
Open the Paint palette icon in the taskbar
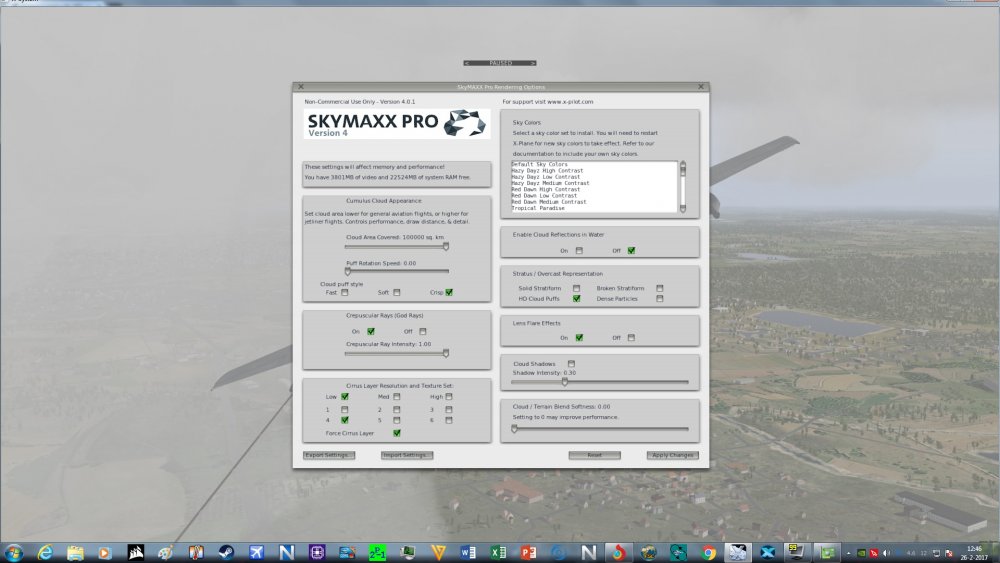[x=166, y=552]
